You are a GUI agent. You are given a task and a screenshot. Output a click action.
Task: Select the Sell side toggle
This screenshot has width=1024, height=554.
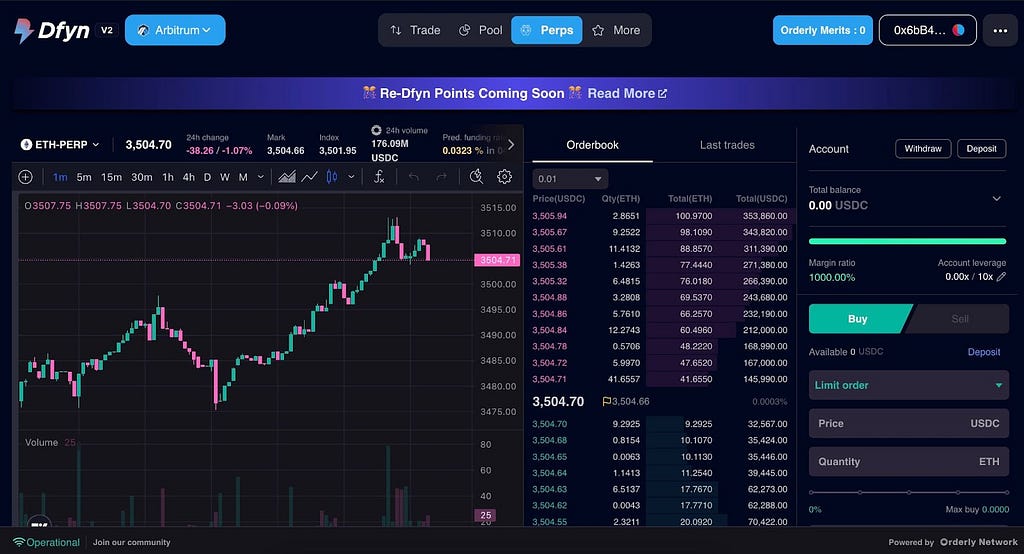point(959,319)
